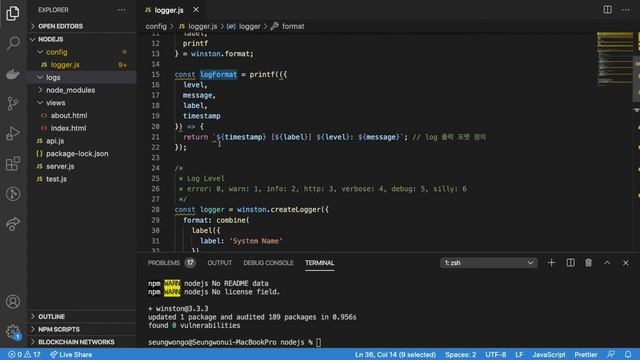Open test.js in the file tree
Screen dimensions: 640x360
[x=82, y=179]
